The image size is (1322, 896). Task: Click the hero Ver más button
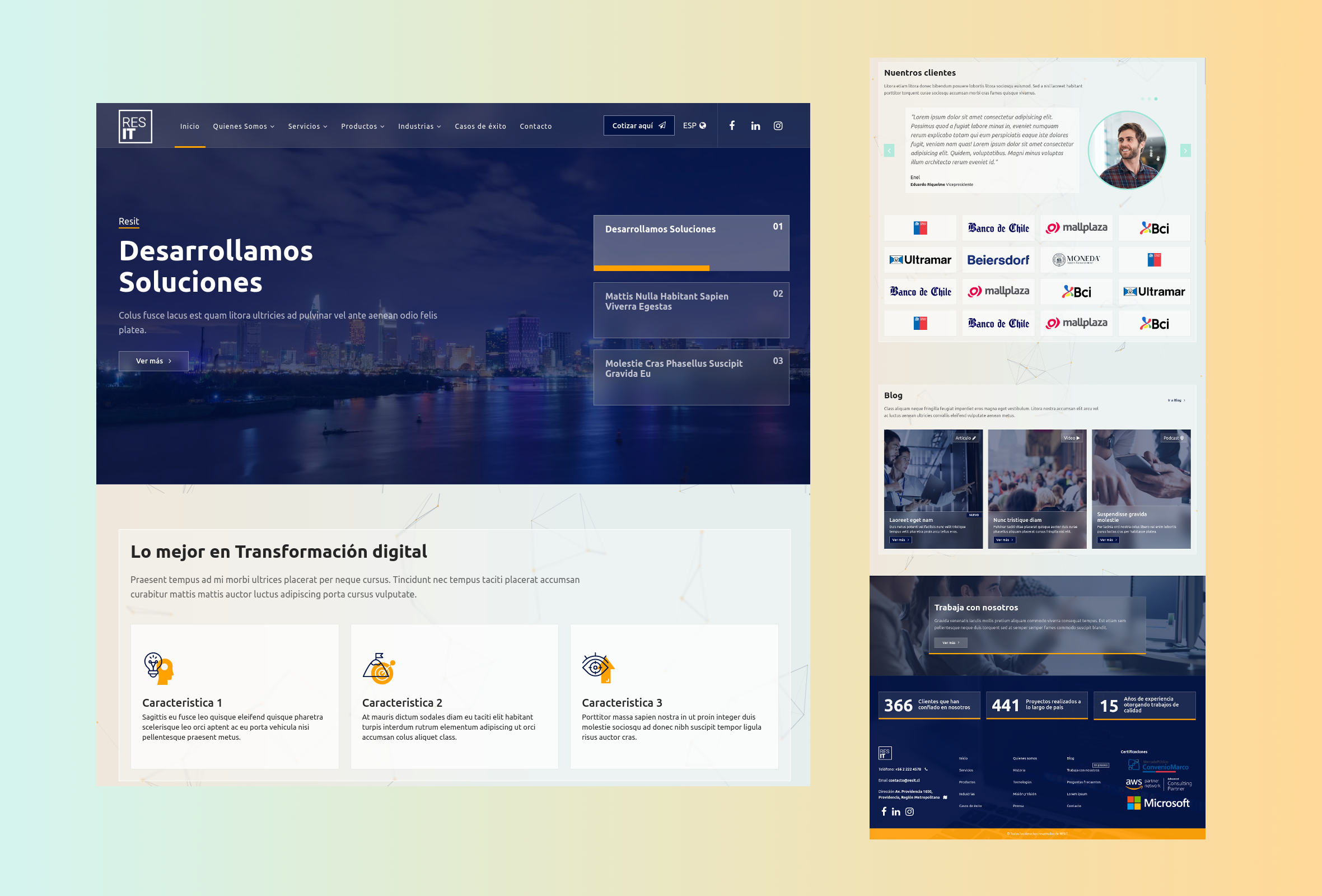[153, 361]
